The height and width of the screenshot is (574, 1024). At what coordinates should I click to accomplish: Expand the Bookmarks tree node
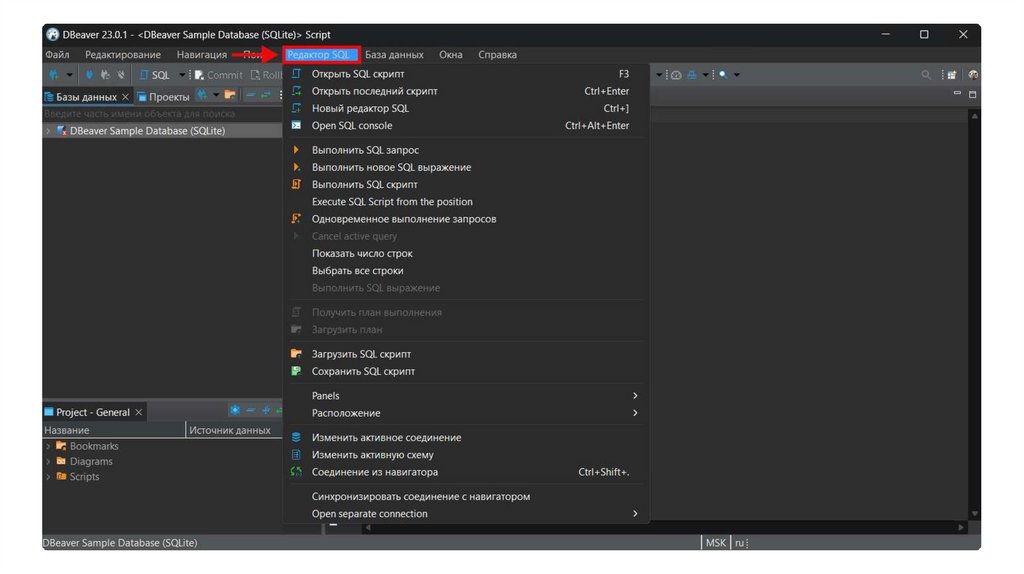click(x=48, y=446)
